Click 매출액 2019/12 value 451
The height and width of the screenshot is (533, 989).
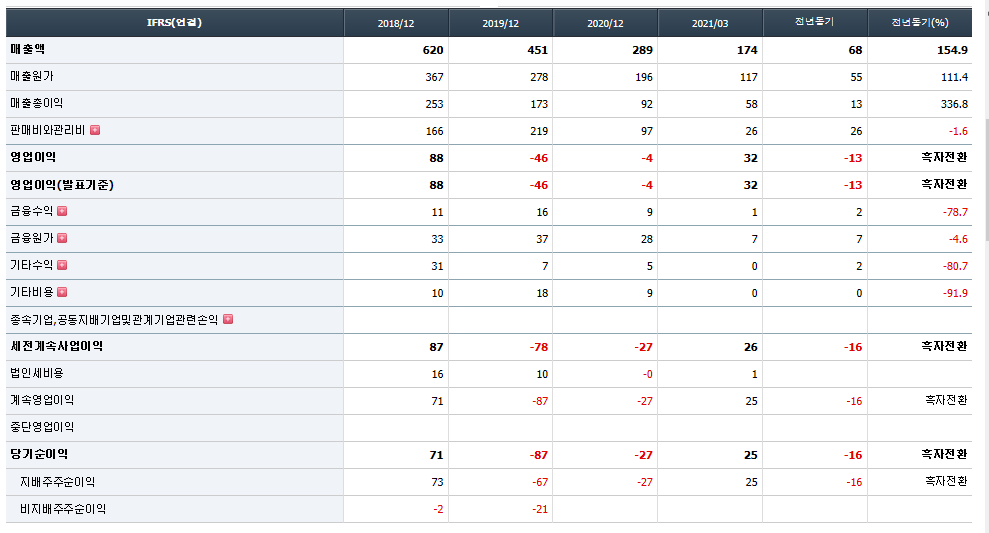[537, 50]
